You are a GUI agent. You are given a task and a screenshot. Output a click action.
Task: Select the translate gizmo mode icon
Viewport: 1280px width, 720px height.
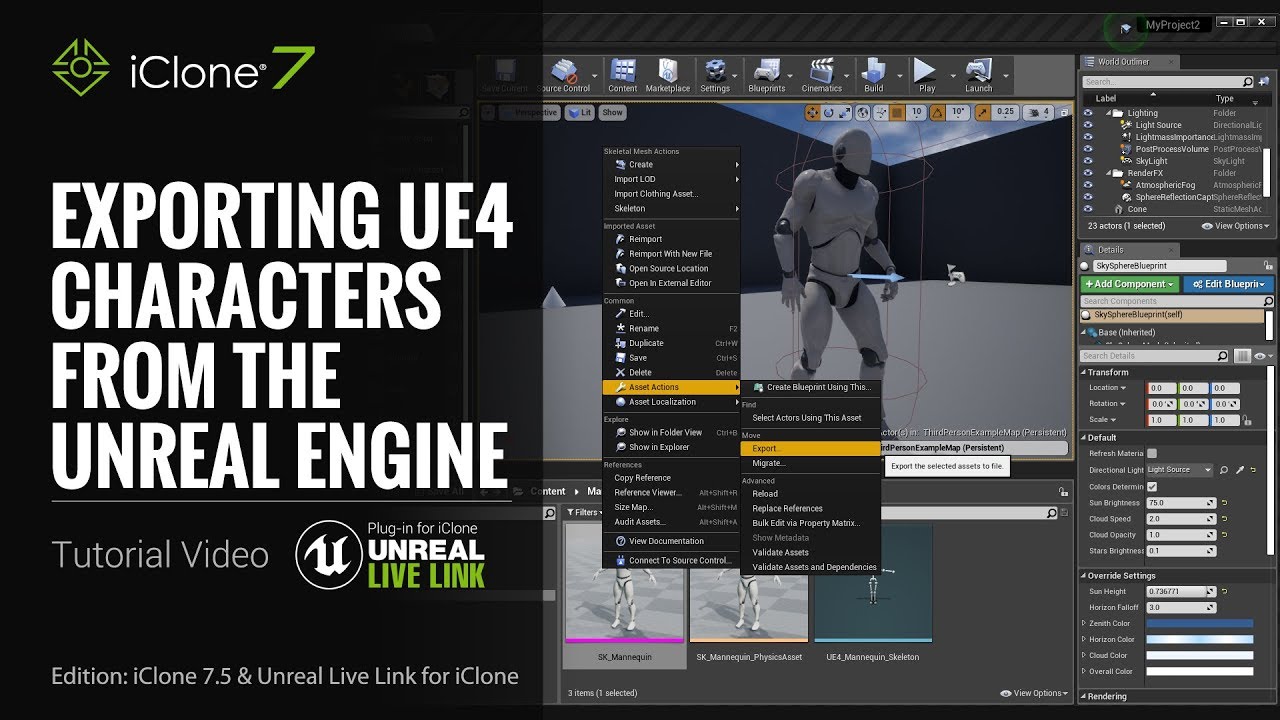click(812, 113)
